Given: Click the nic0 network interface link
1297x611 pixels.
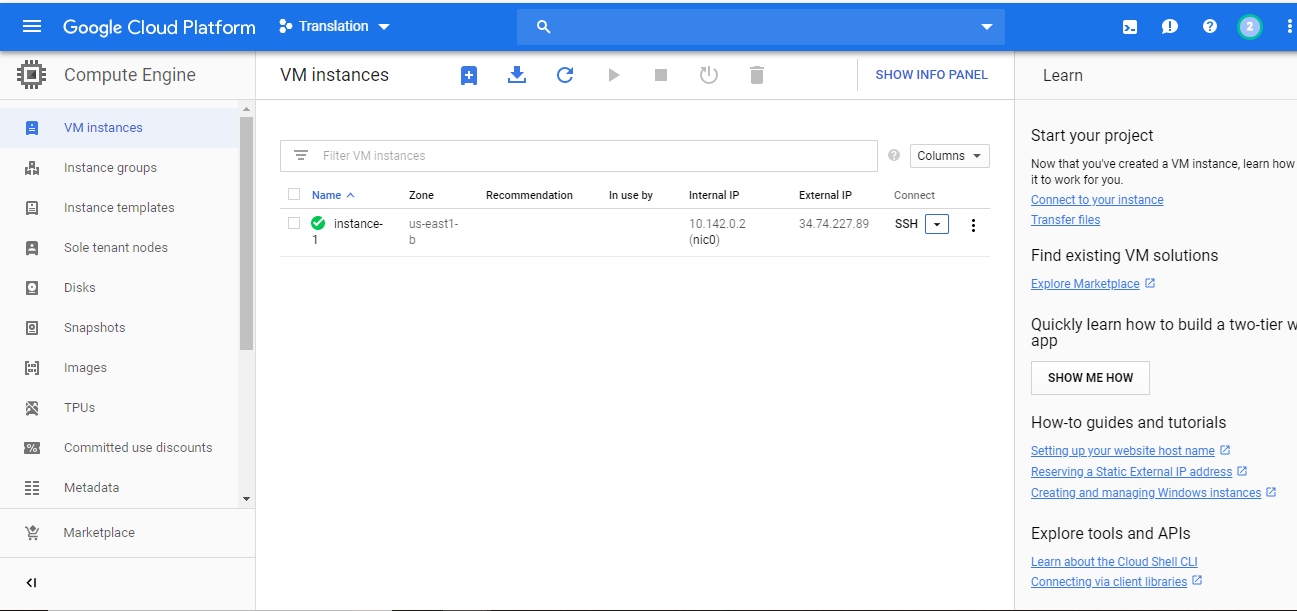Looking at the screenshot, I should click(704, 240).
